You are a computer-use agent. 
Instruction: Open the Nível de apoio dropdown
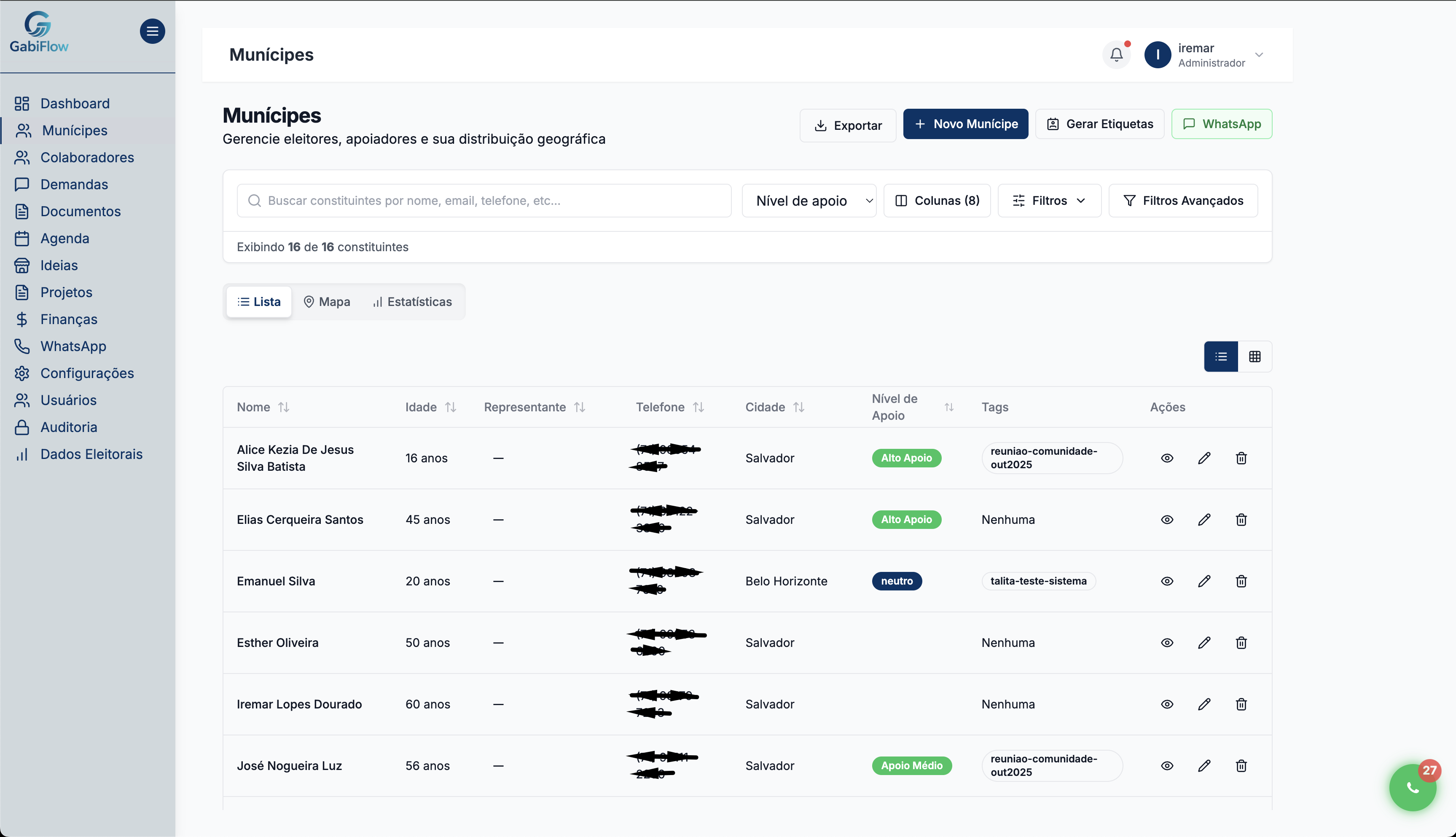pyautogui.click(x=809, y=201)
